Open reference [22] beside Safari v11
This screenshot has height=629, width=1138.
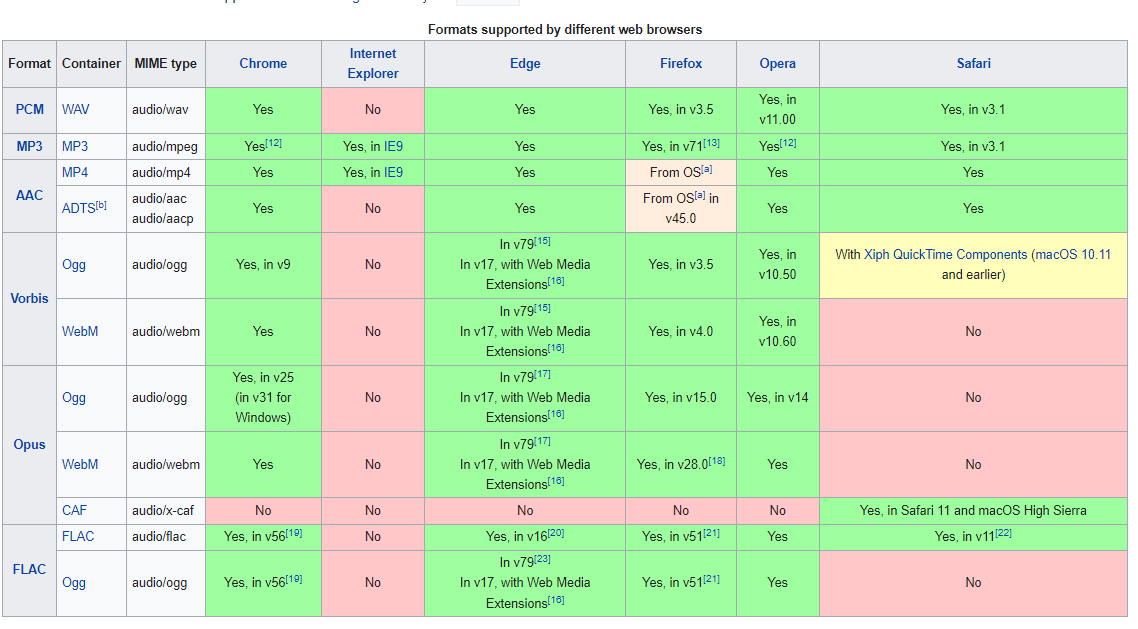point(1003,533)
